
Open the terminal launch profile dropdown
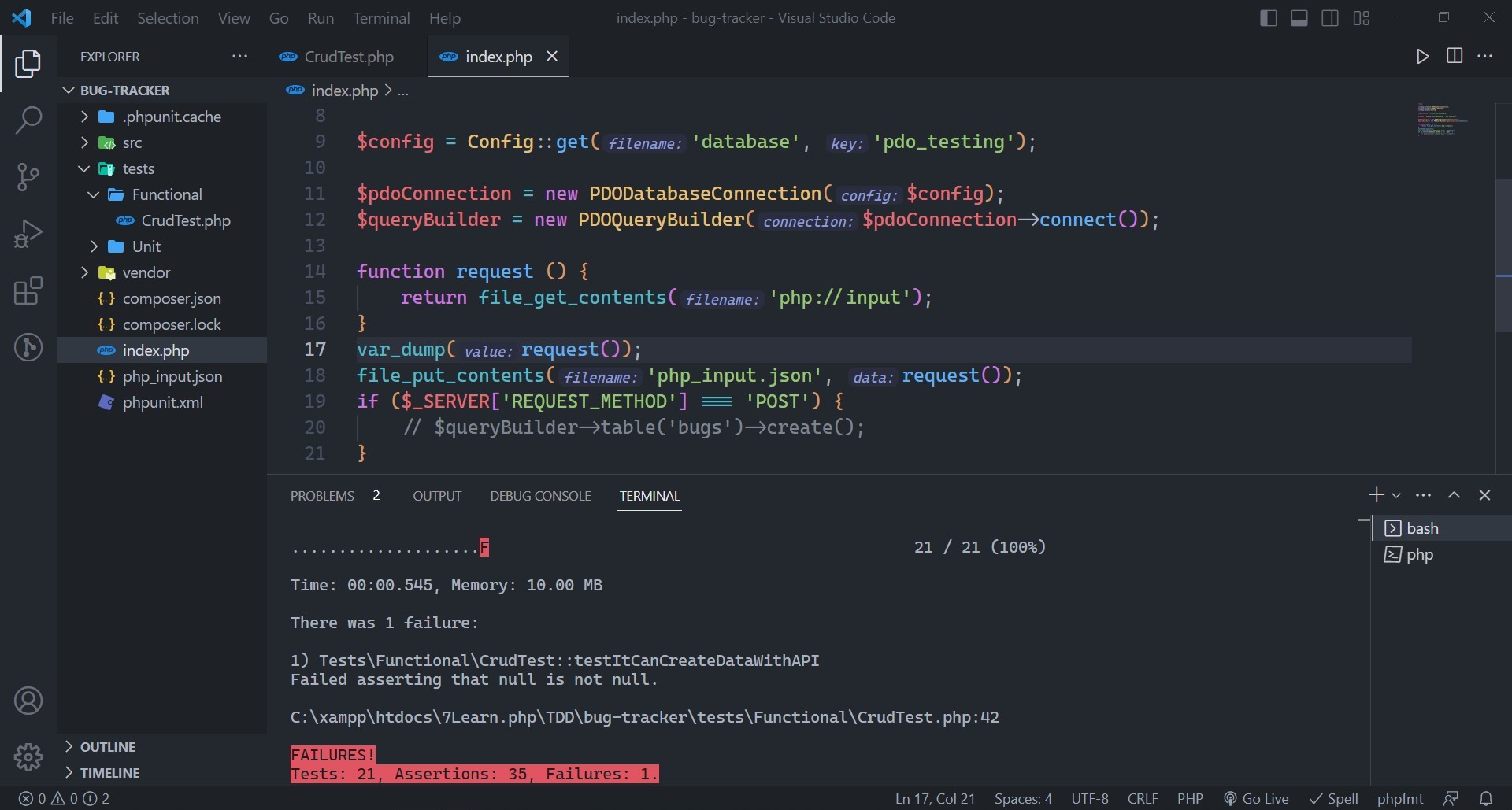tap(1396, 495)
